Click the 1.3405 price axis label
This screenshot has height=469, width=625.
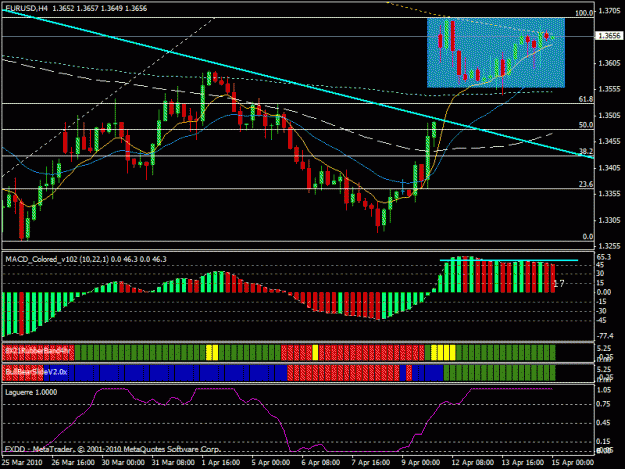tap(610, 167)
